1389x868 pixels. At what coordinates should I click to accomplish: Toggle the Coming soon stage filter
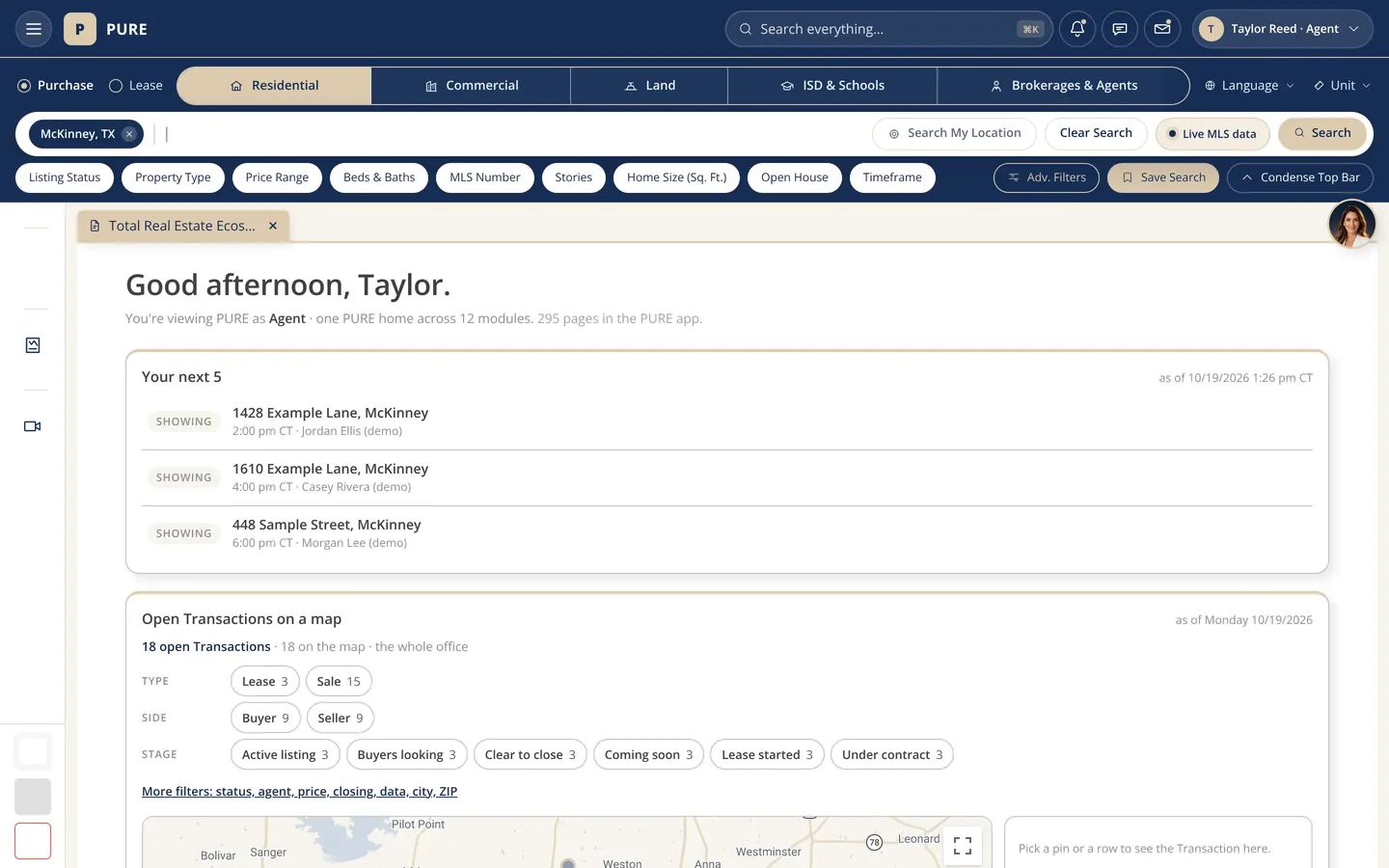(x=648, y=754)
